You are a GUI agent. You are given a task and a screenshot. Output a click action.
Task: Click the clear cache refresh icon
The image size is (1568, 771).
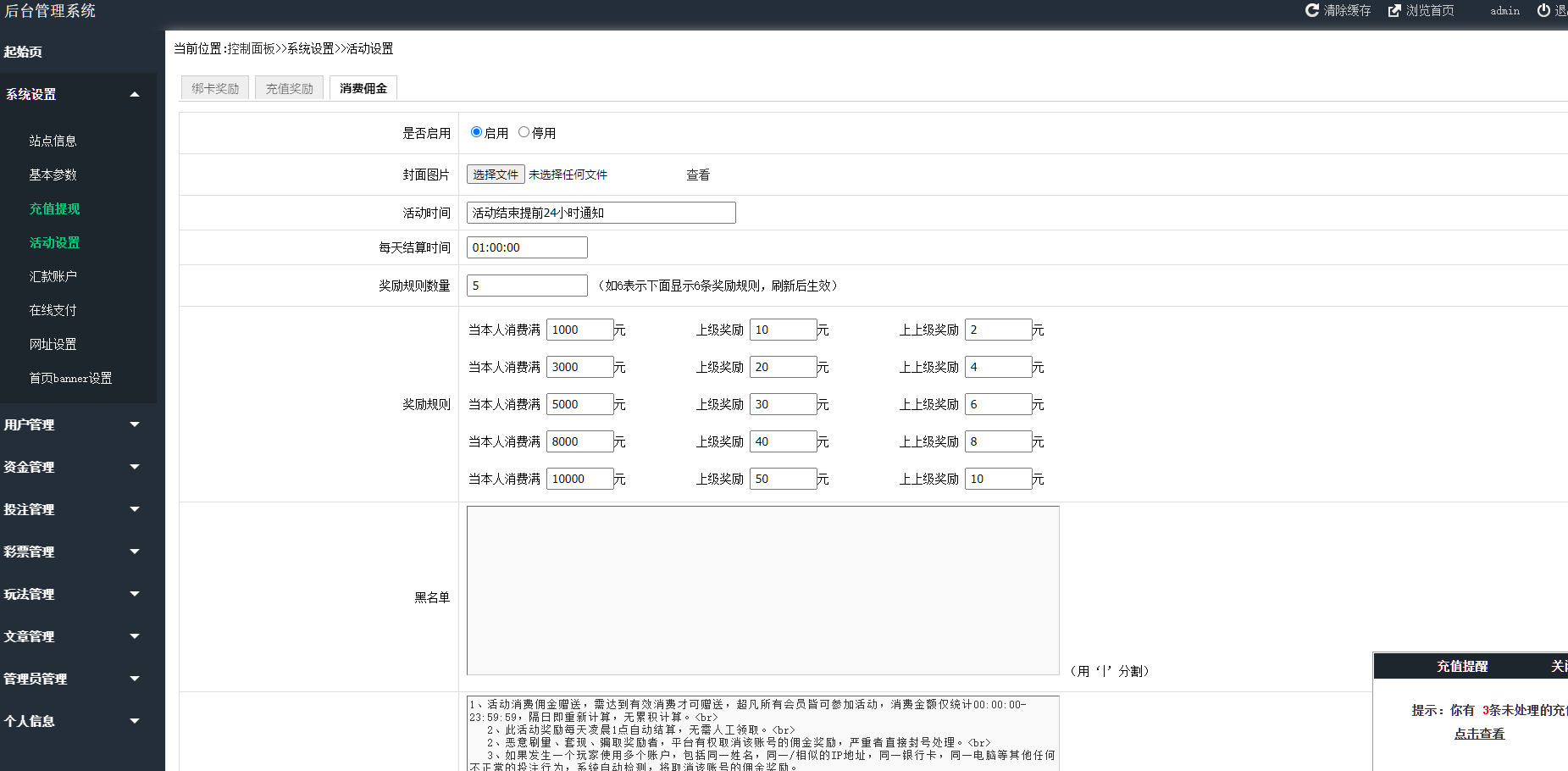(x=1311, y=10)
